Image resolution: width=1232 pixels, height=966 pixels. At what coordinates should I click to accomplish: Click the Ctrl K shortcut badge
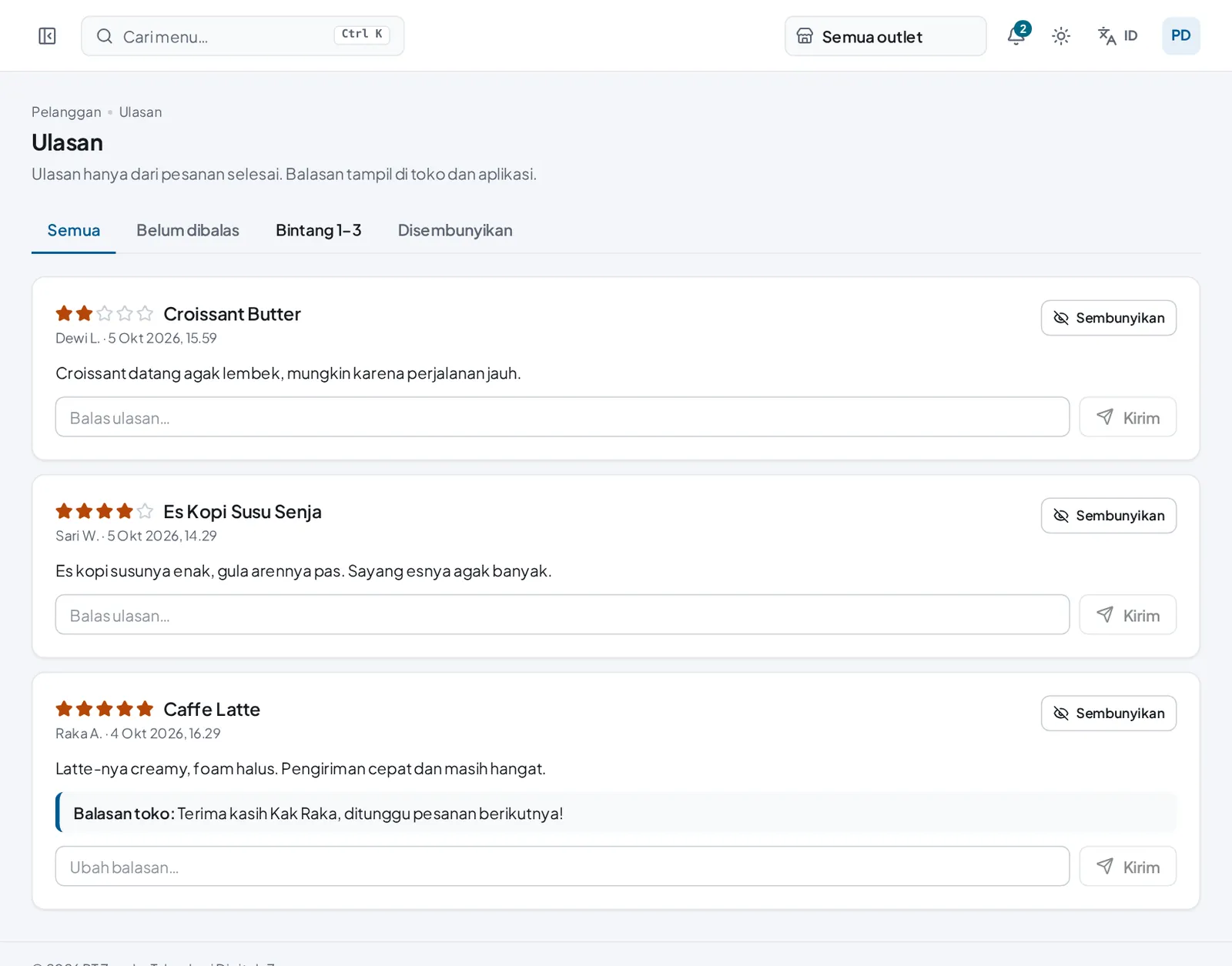tap(362, 35)
